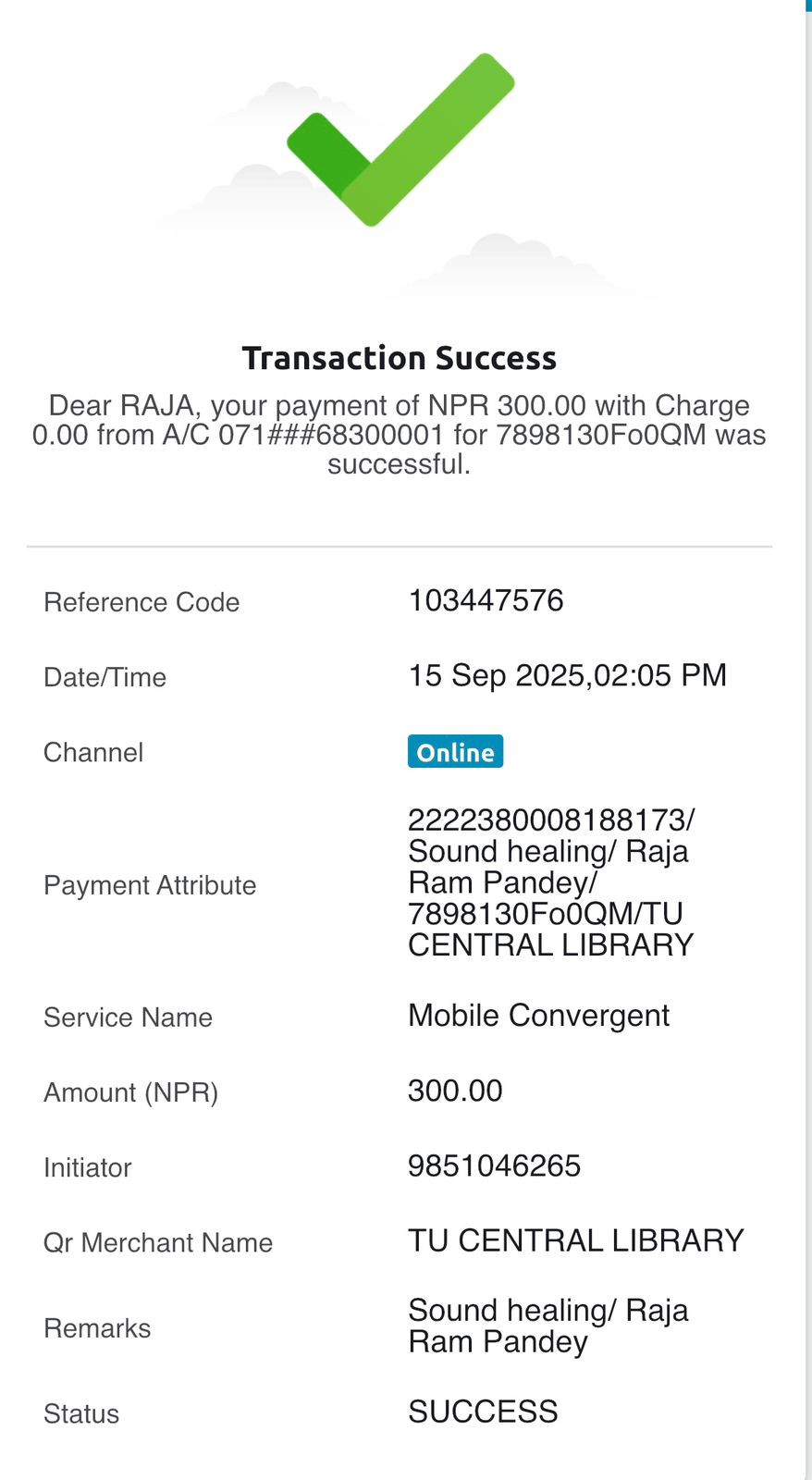
Task: Select the Mobile Convergent service name
Action: click(x=538, y=1016)
